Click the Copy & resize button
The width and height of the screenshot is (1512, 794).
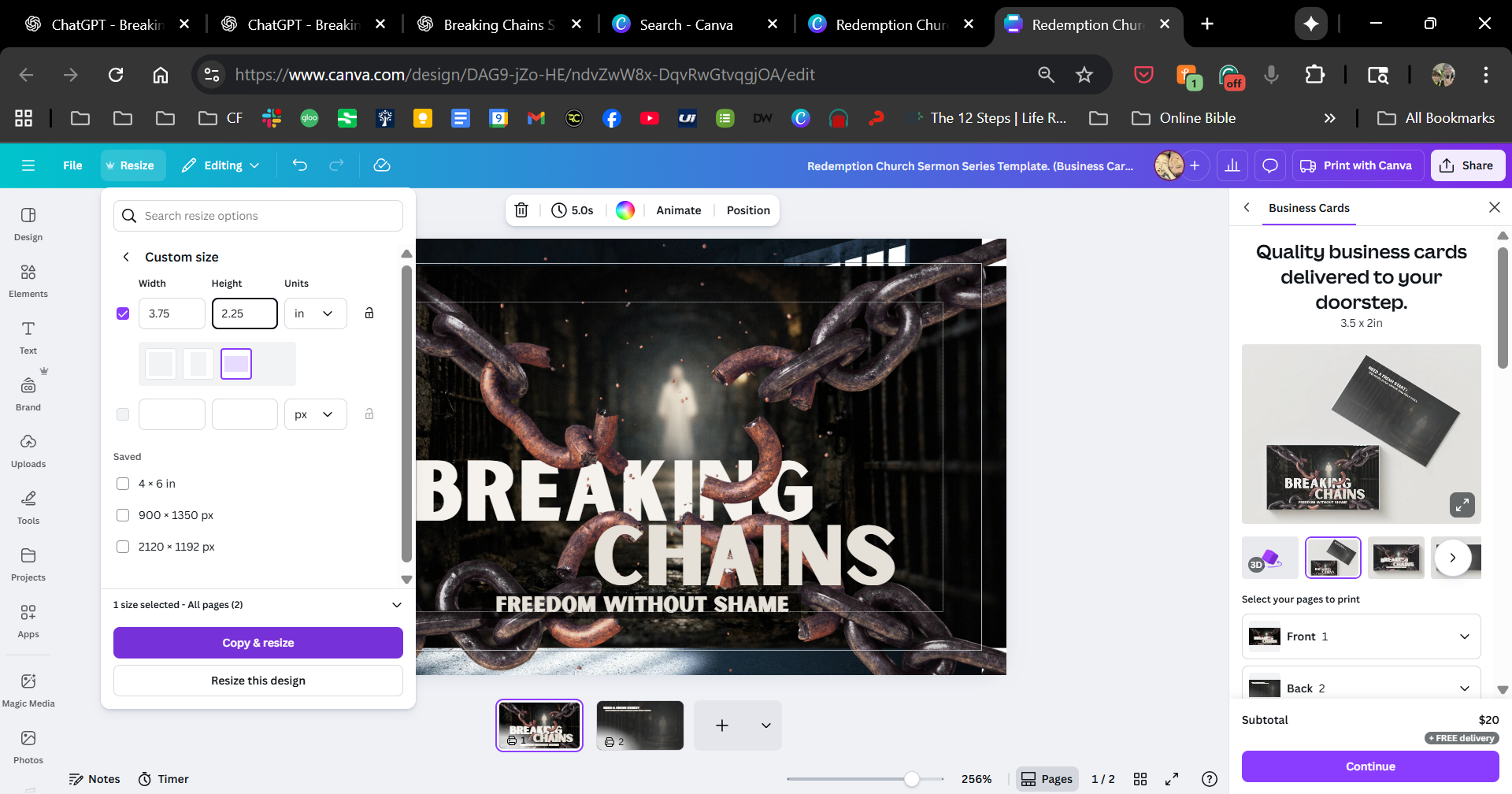pyautogui.click(x=258, y=643)
